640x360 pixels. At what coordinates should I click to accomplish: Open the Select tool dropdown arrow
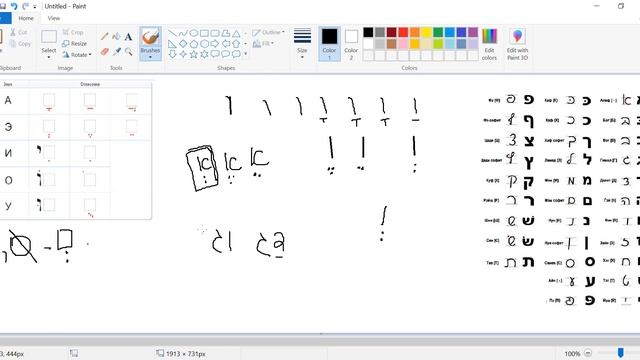tap(49, 57)
